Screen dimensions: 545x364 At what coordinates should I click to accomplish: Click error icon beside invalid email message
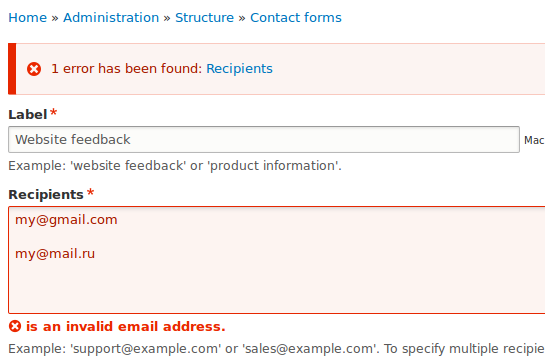pos(15,326)
